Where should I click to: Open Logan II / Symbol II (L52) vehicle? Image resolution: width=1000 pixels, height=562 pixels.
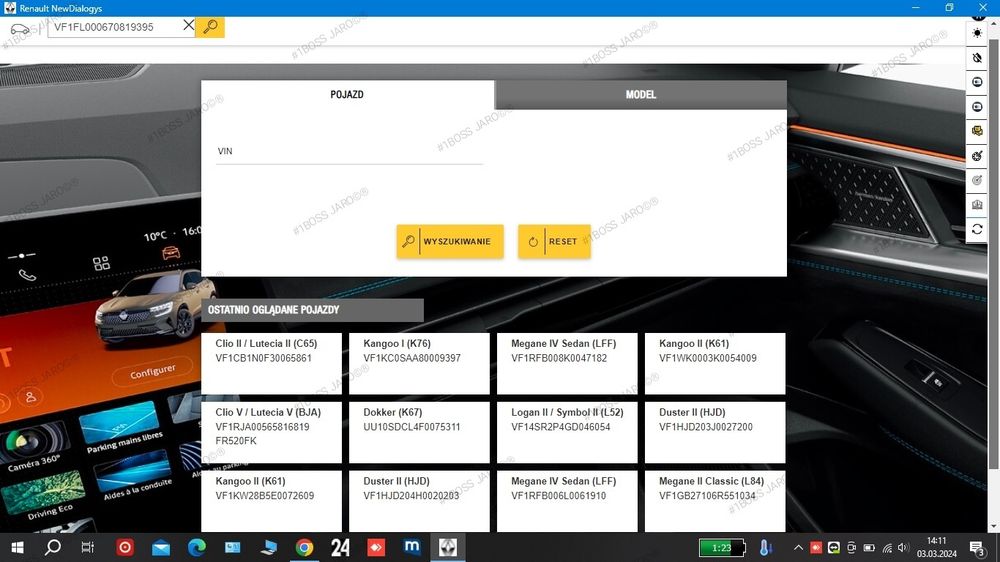pos(567,433)
